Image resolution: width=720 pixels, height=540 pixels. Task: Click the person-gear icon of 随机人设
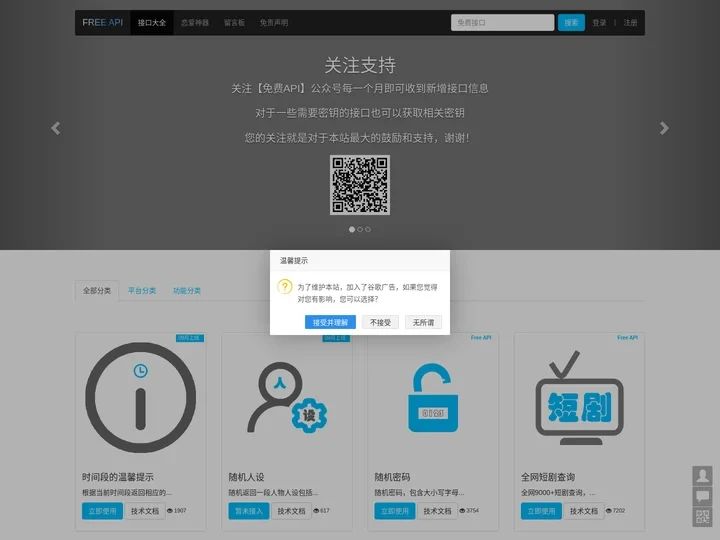click(x=287, y=398)
